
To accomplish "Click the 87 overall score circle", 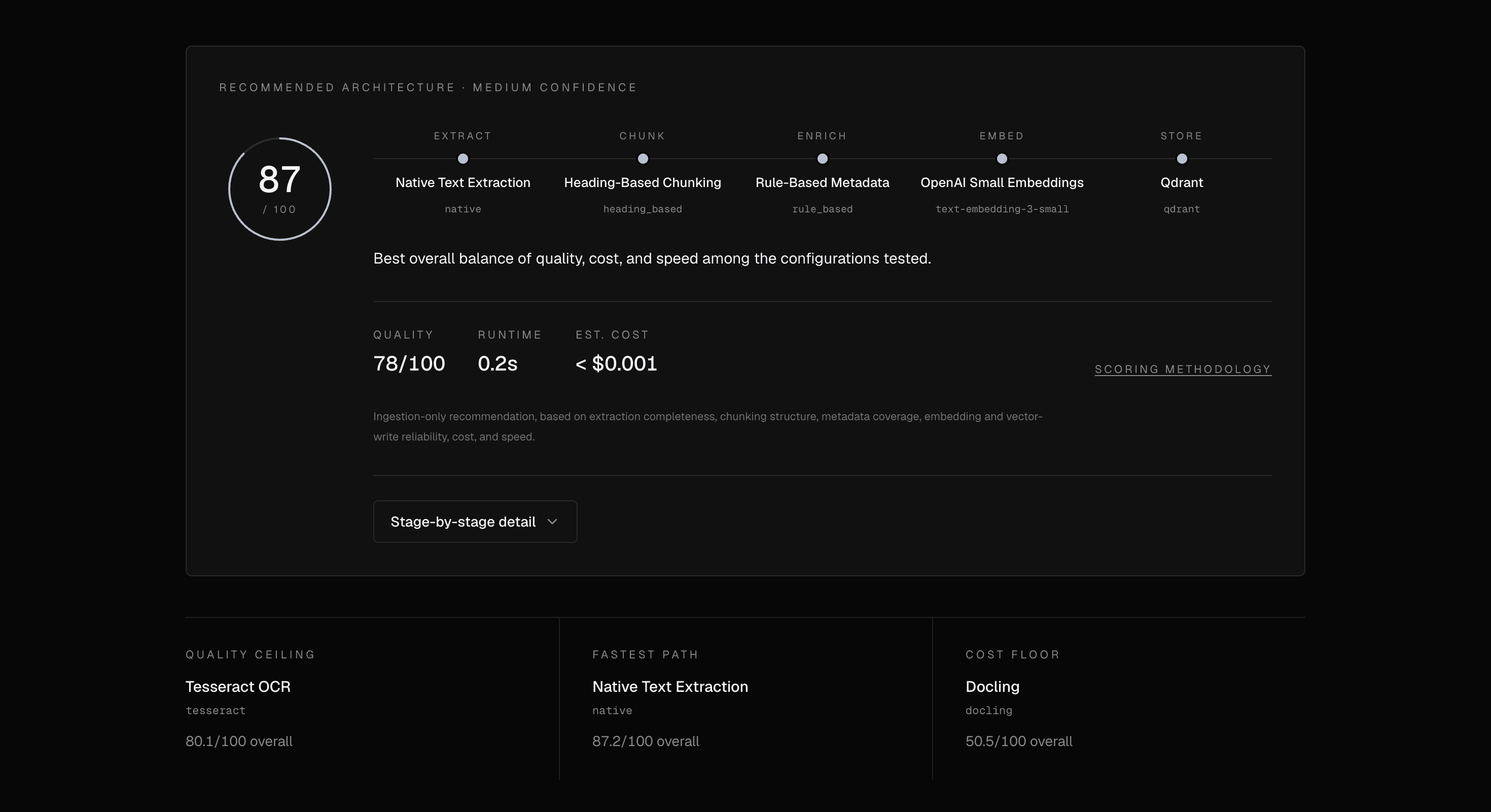I will (279, 189).
